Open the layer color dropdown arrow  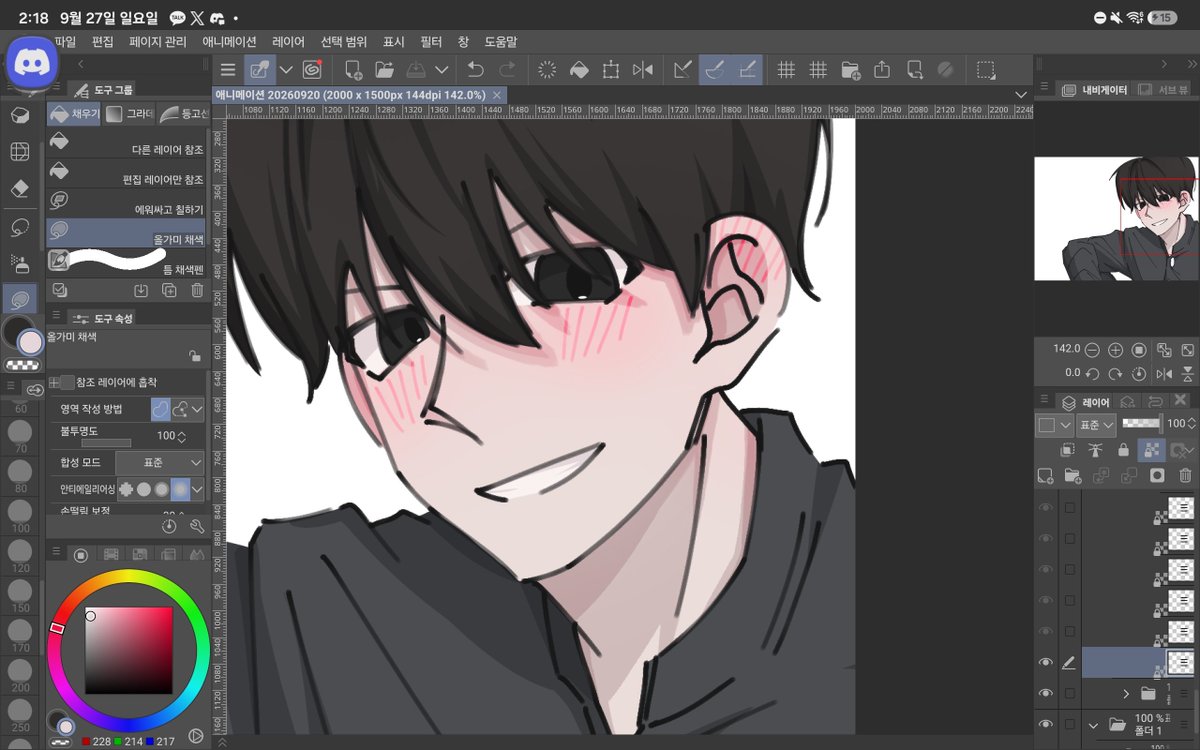[x=1066, y=425]
